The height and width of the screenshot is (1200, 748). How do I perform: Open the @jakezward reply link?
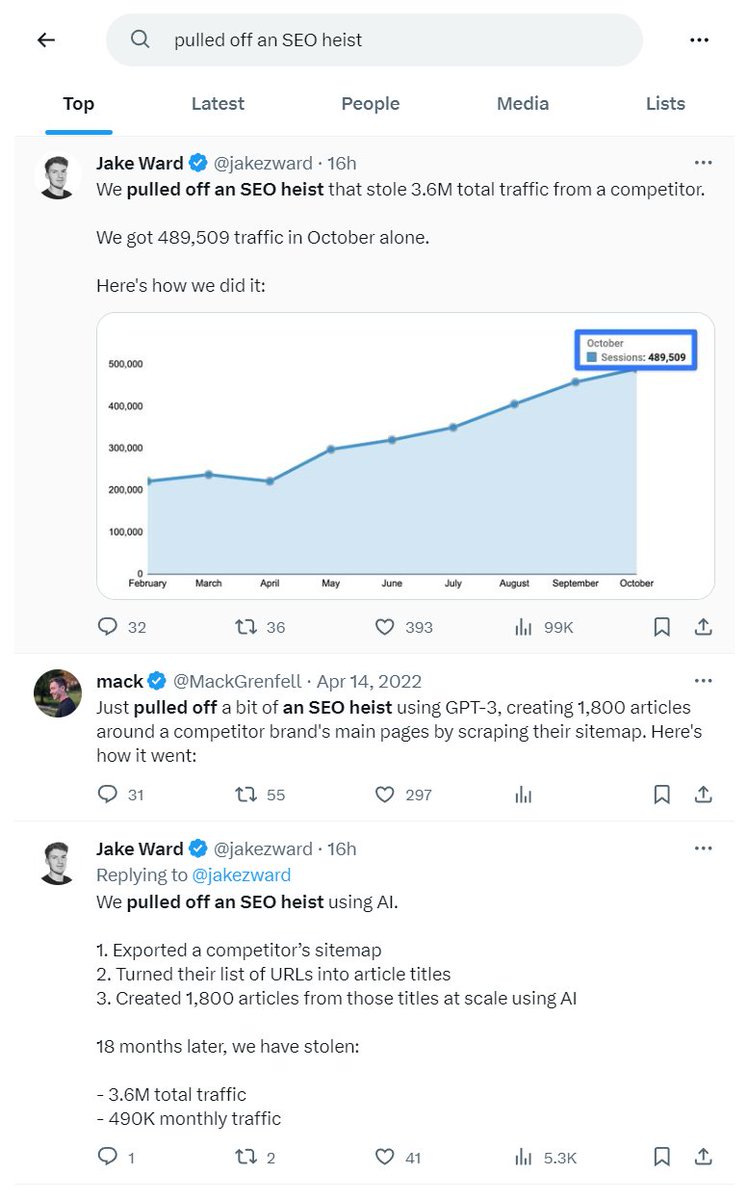(x=241, y=875)
